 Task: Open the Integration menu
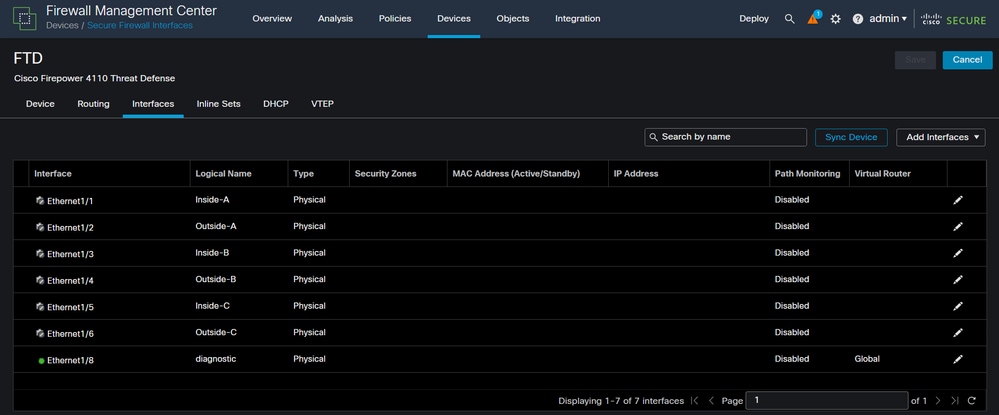[577, 18]
